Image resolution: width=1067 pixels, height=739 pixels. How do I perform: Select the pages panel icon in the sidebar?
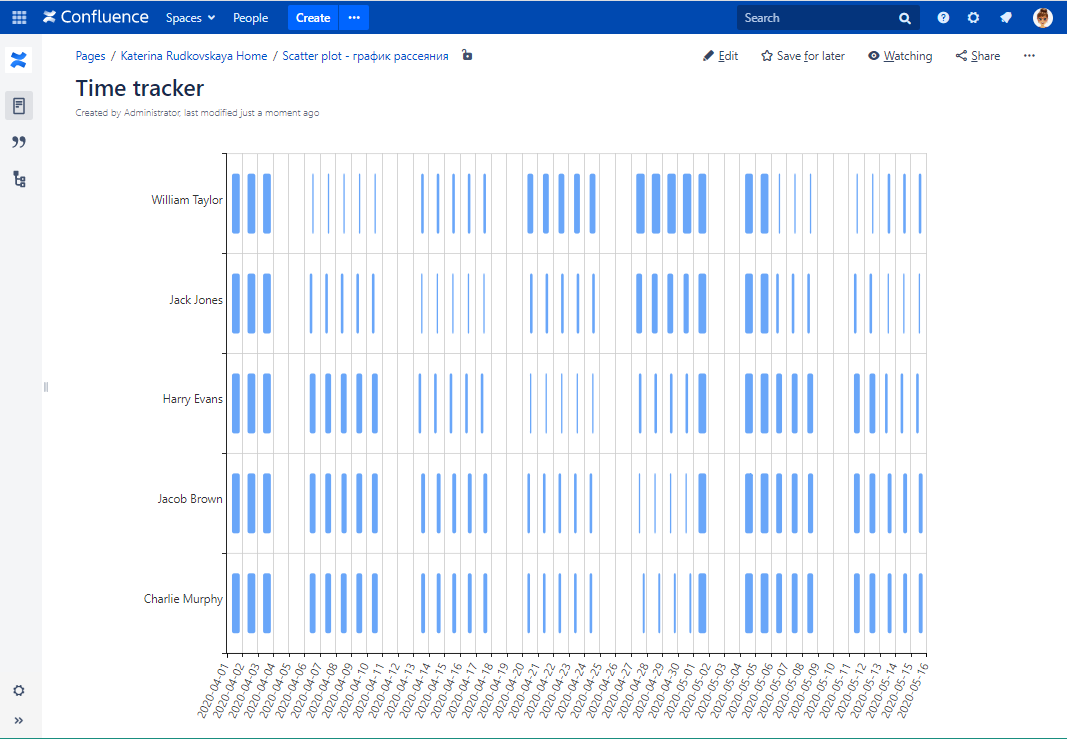(x=18, y=105)
